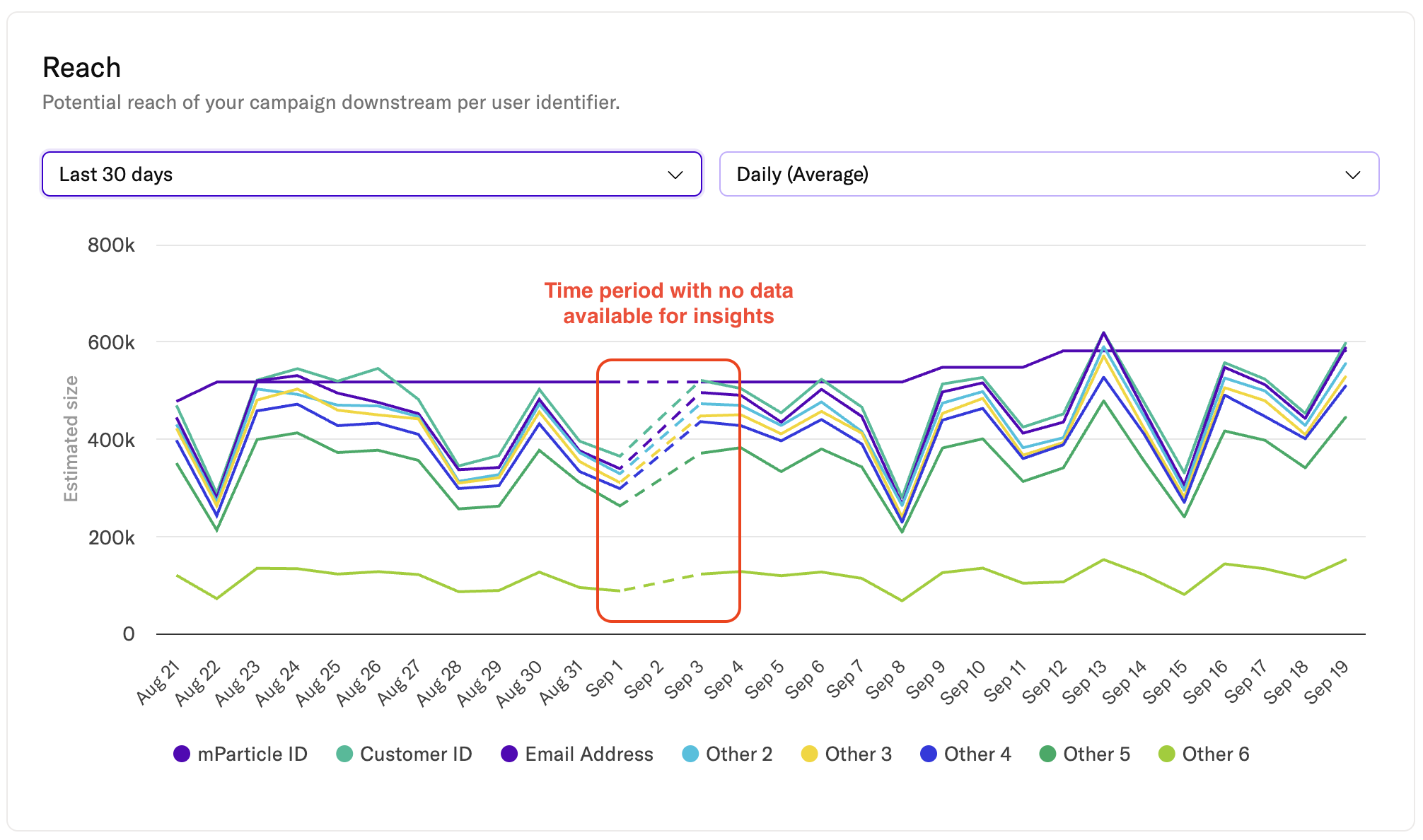This screenshot has width=1423, height=840.
Task: Toggle the Other 2 light blue dot
Action: pos(690,754)
